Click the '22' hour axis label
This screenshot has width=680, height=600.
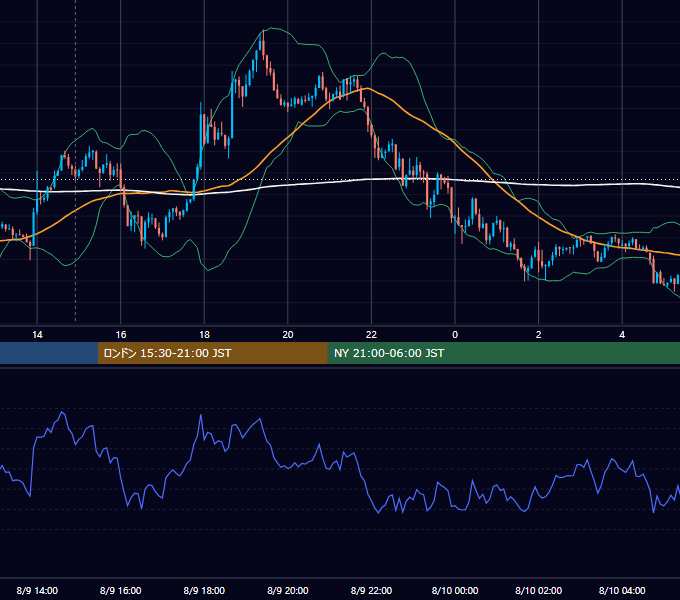pos(371,335)
